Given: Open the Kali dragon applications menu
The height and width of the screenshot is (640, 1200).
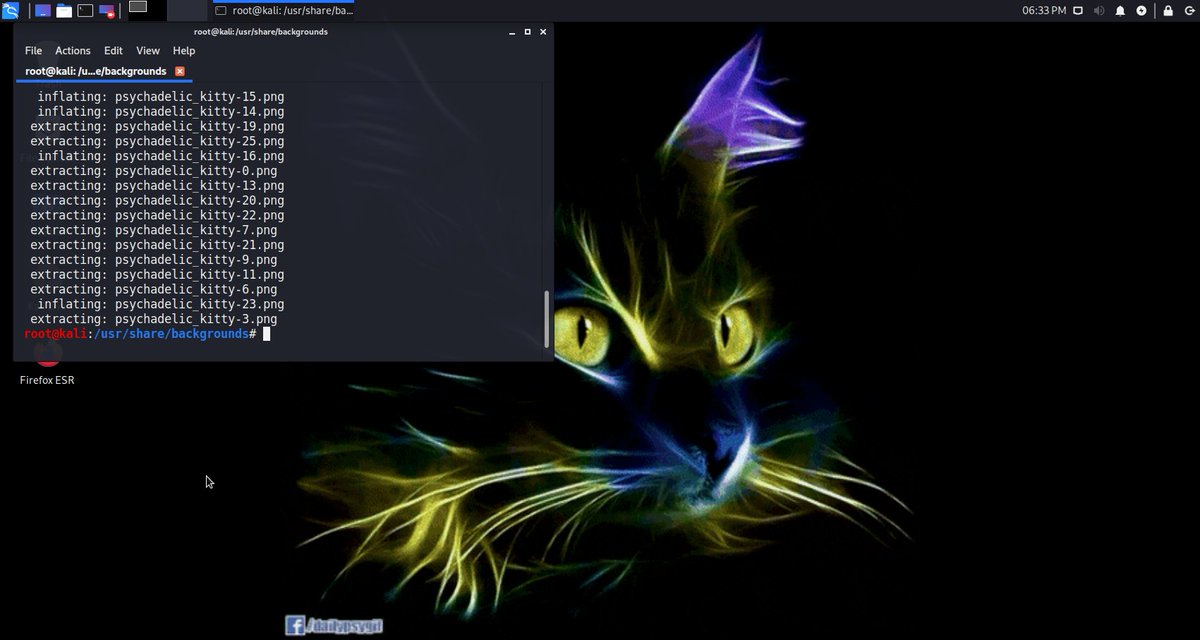Looking at the screenshot, I should pos(10,11).
